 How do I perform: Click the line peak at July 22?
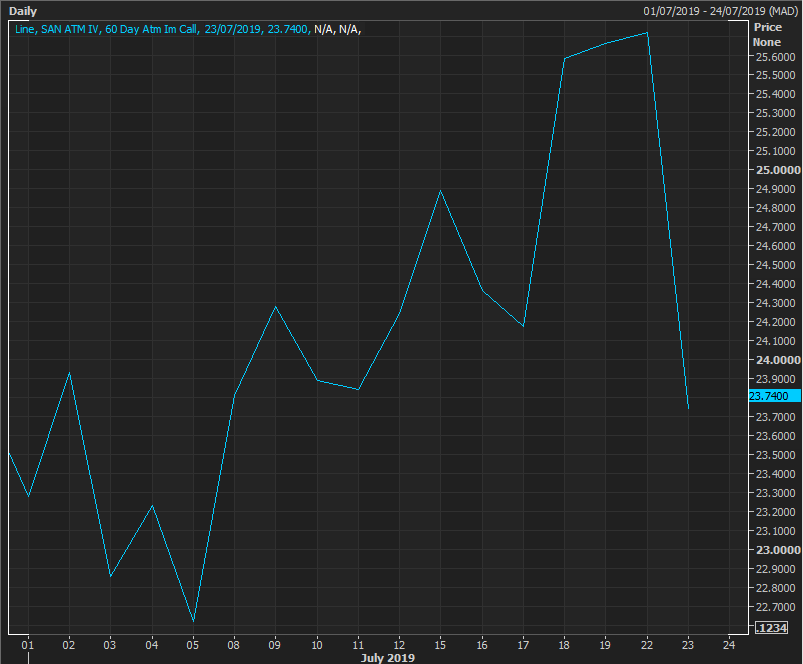coord(647,33)
